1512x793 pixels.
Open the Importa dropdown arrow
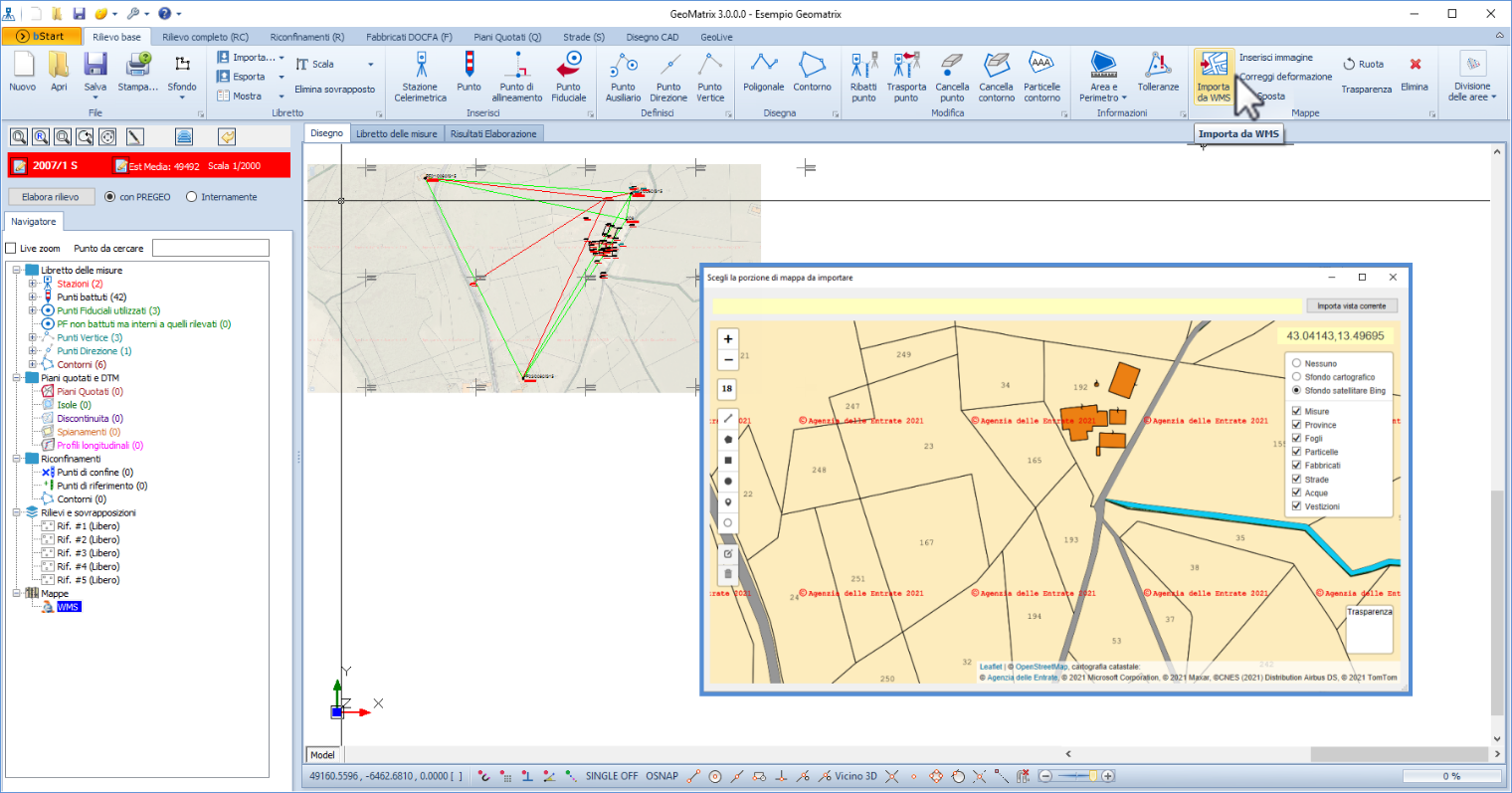pos(282,58)
